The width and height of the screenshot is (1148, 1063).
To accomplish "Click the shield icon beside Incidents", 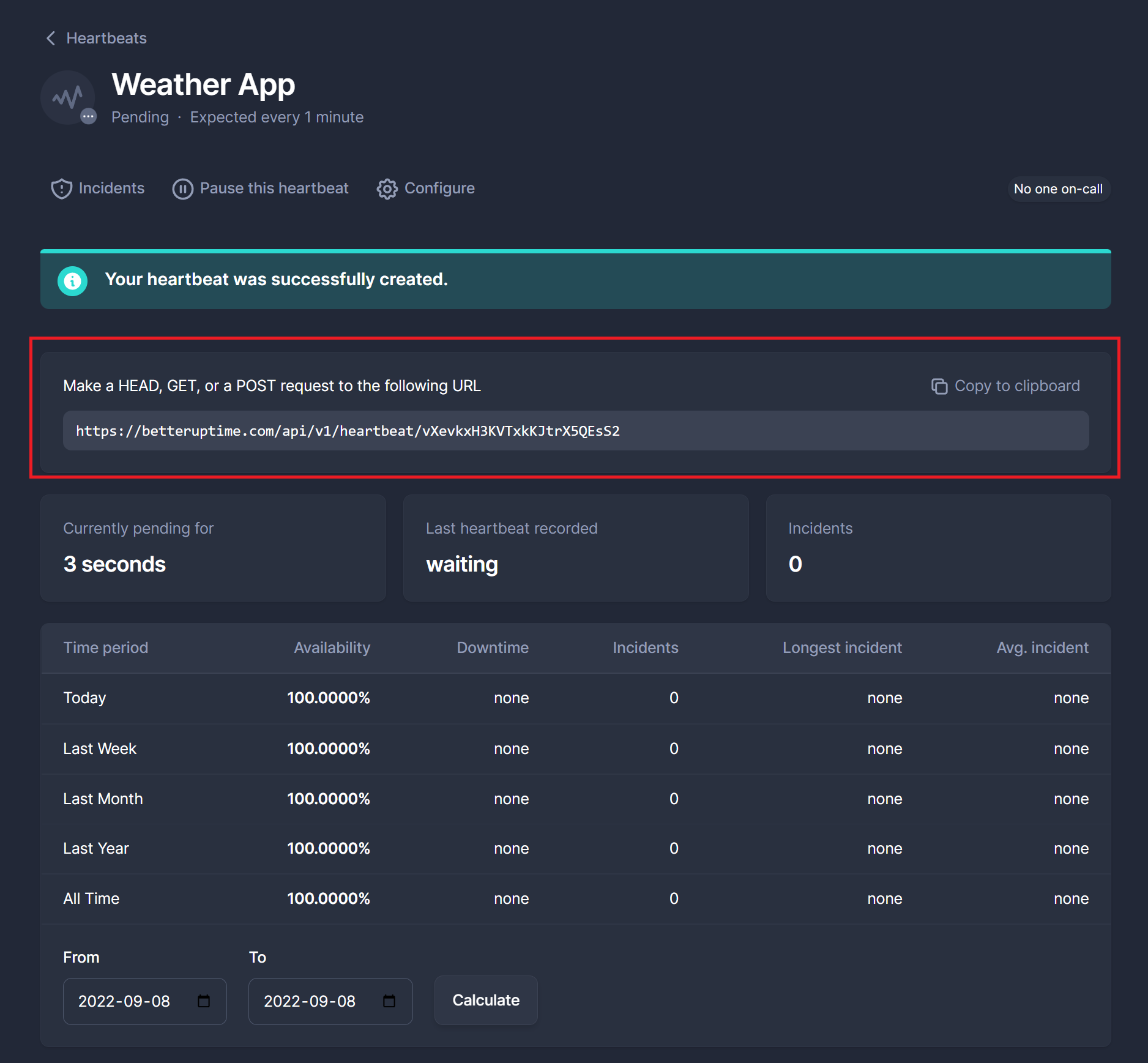I will [x=61, y=188].
